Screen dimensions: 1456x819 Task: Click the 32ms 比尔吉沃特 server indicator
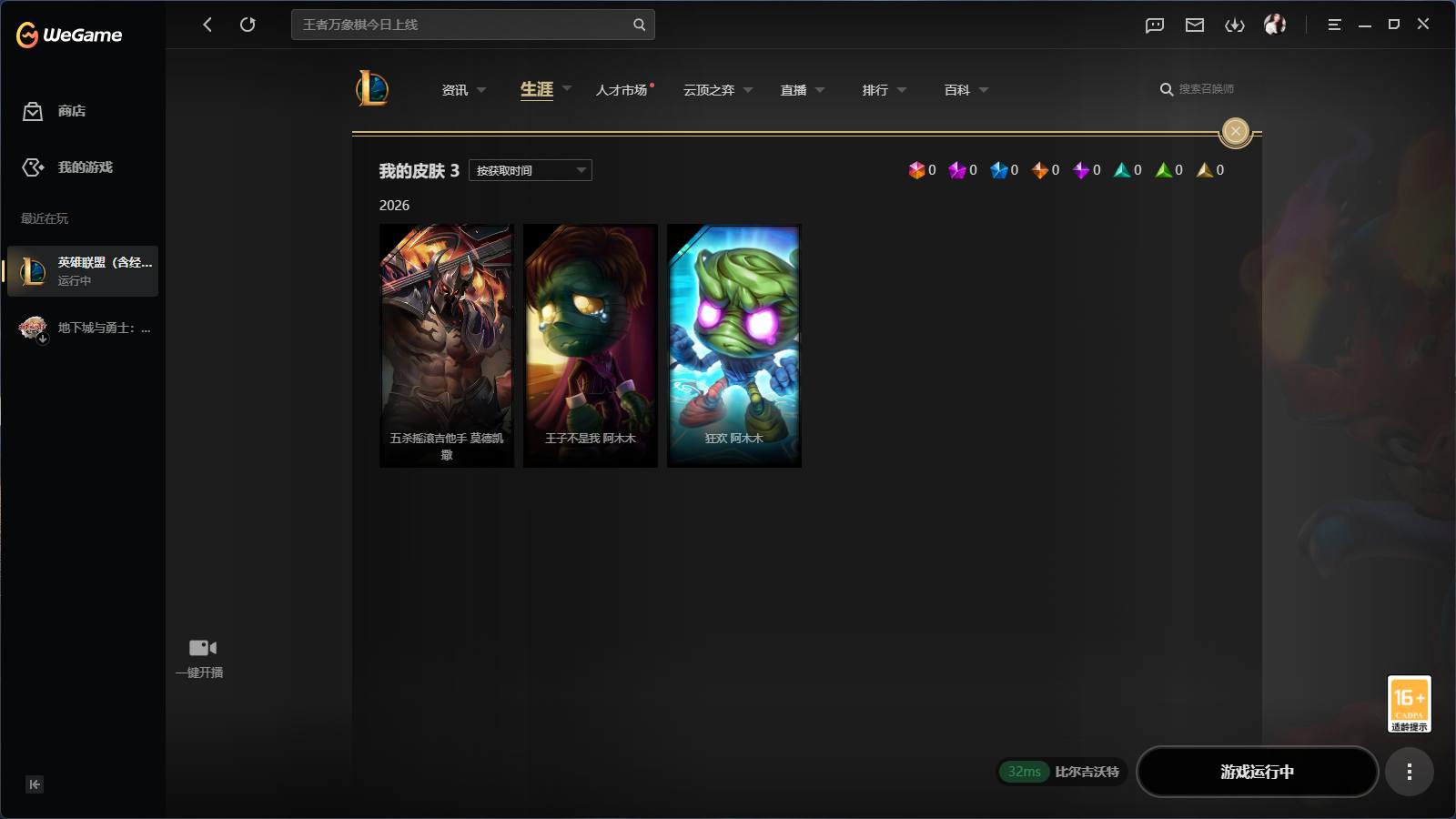click(x=1063, y=772)
